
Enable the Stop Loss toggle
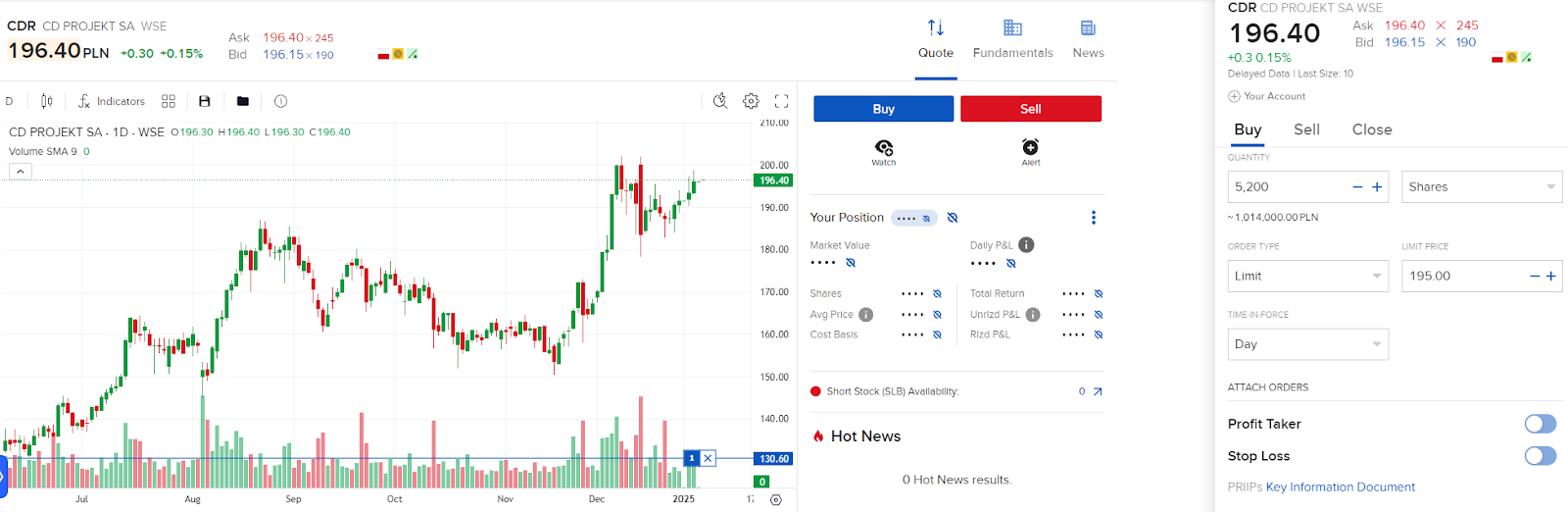(x=1541, y=456)
